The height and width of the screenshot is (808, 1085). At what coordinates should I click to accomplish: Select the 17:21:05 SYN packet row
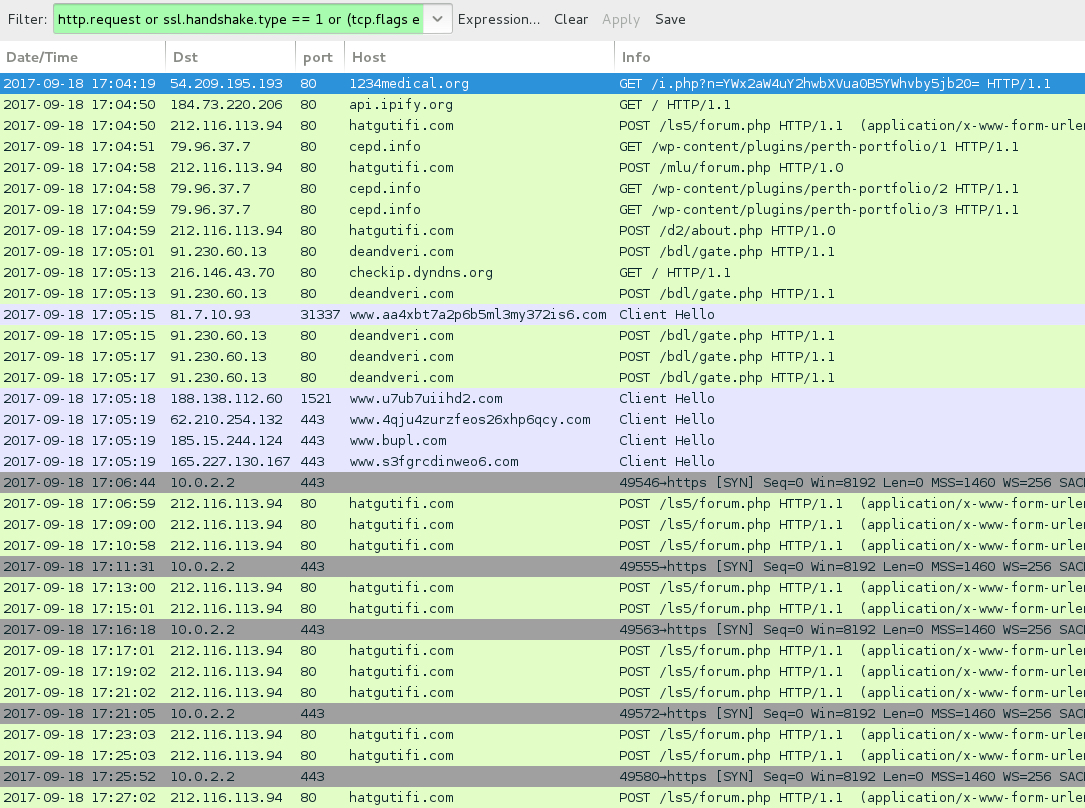pos(542,713)
